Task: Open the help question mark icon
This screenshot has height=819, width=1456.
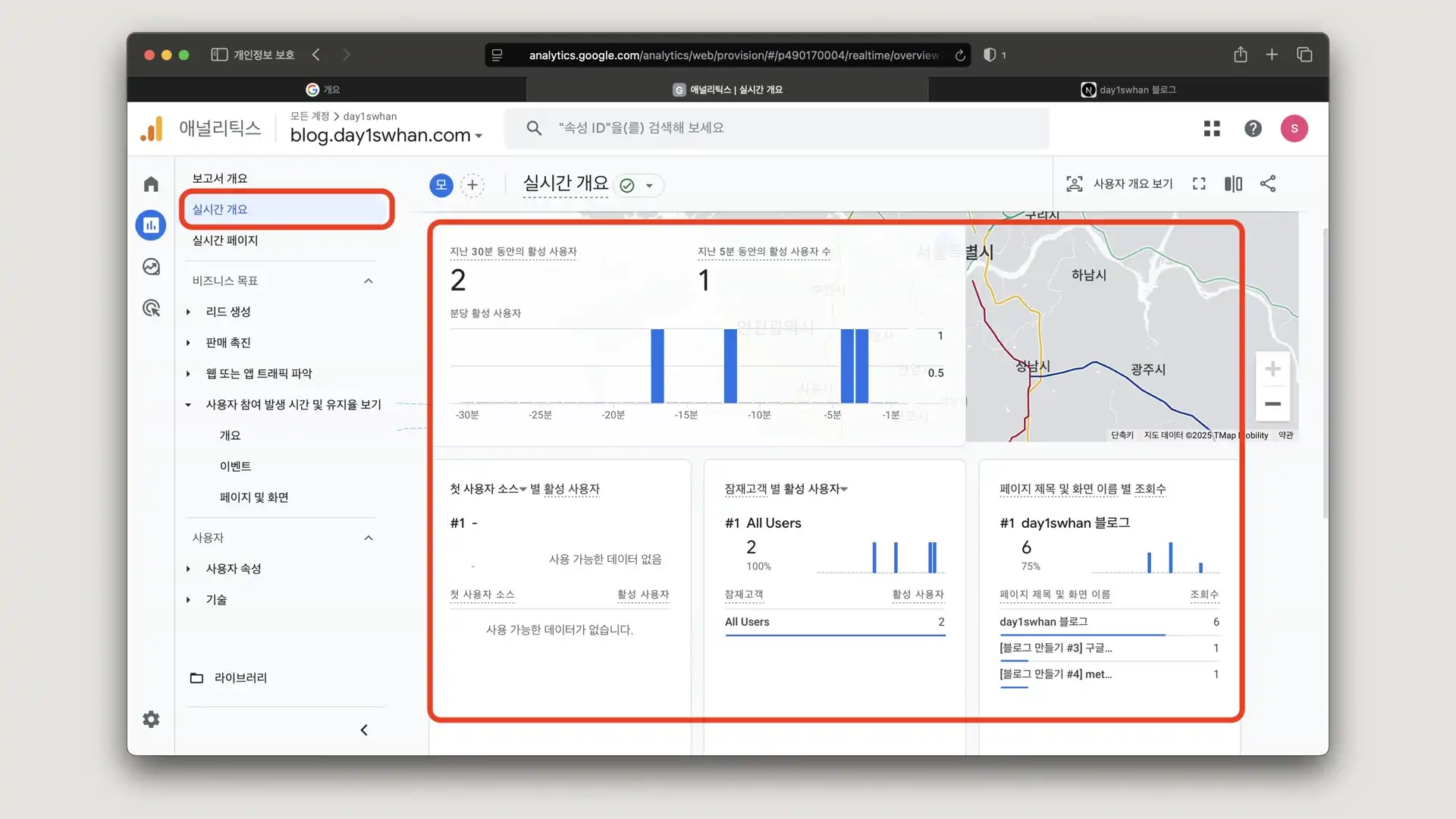Action: [x=1253, y=128]
